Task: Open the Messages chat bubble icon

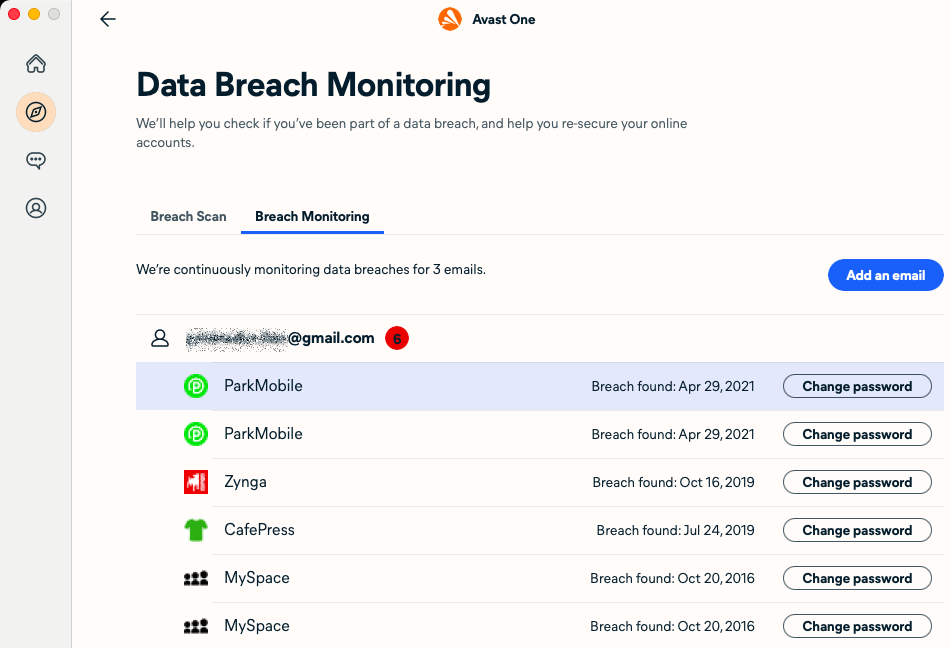Action: [x=36, y=160]
